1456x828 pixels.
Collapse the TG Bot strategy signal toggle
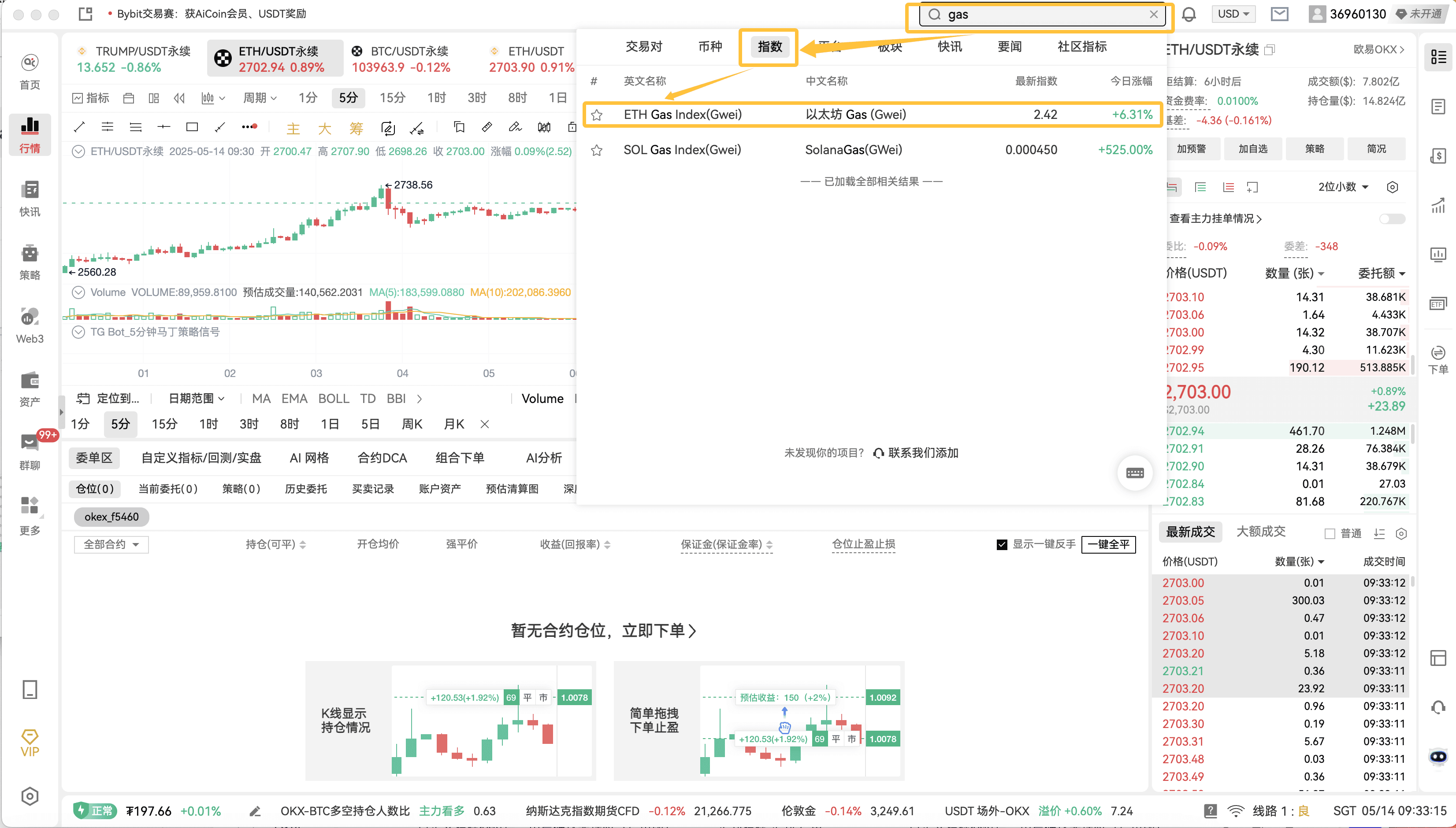(78, 332)
